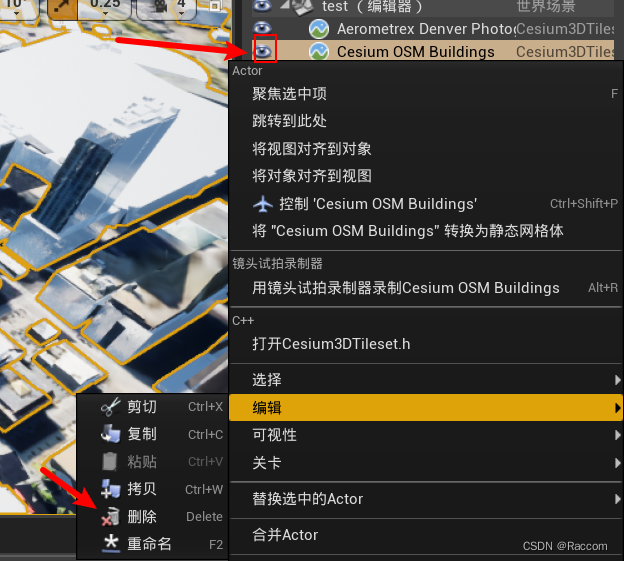
Task: Toggle the scale snapping arrow button
Action: tap(62, 8)
